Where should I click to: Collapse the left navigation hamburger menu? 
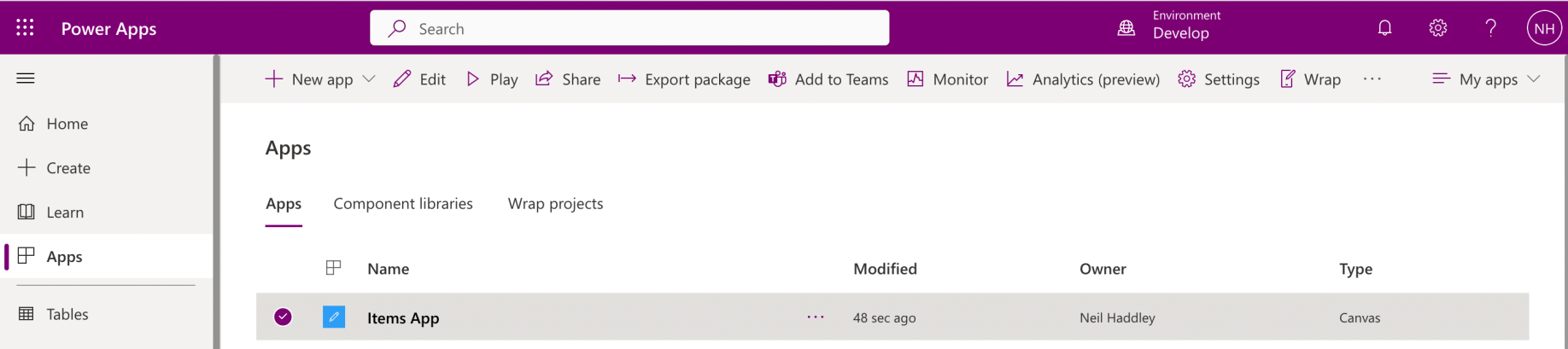point(26,79)
